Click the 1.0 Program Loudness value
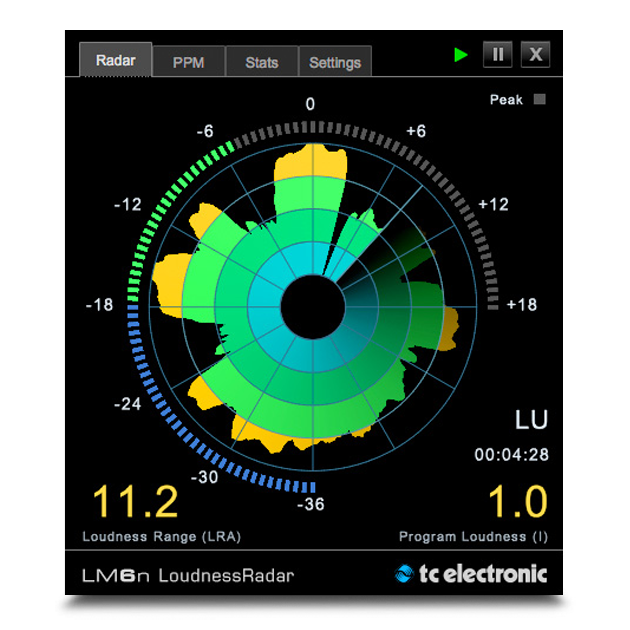Screen dimensions: 630x630 (x=518, y=501)
